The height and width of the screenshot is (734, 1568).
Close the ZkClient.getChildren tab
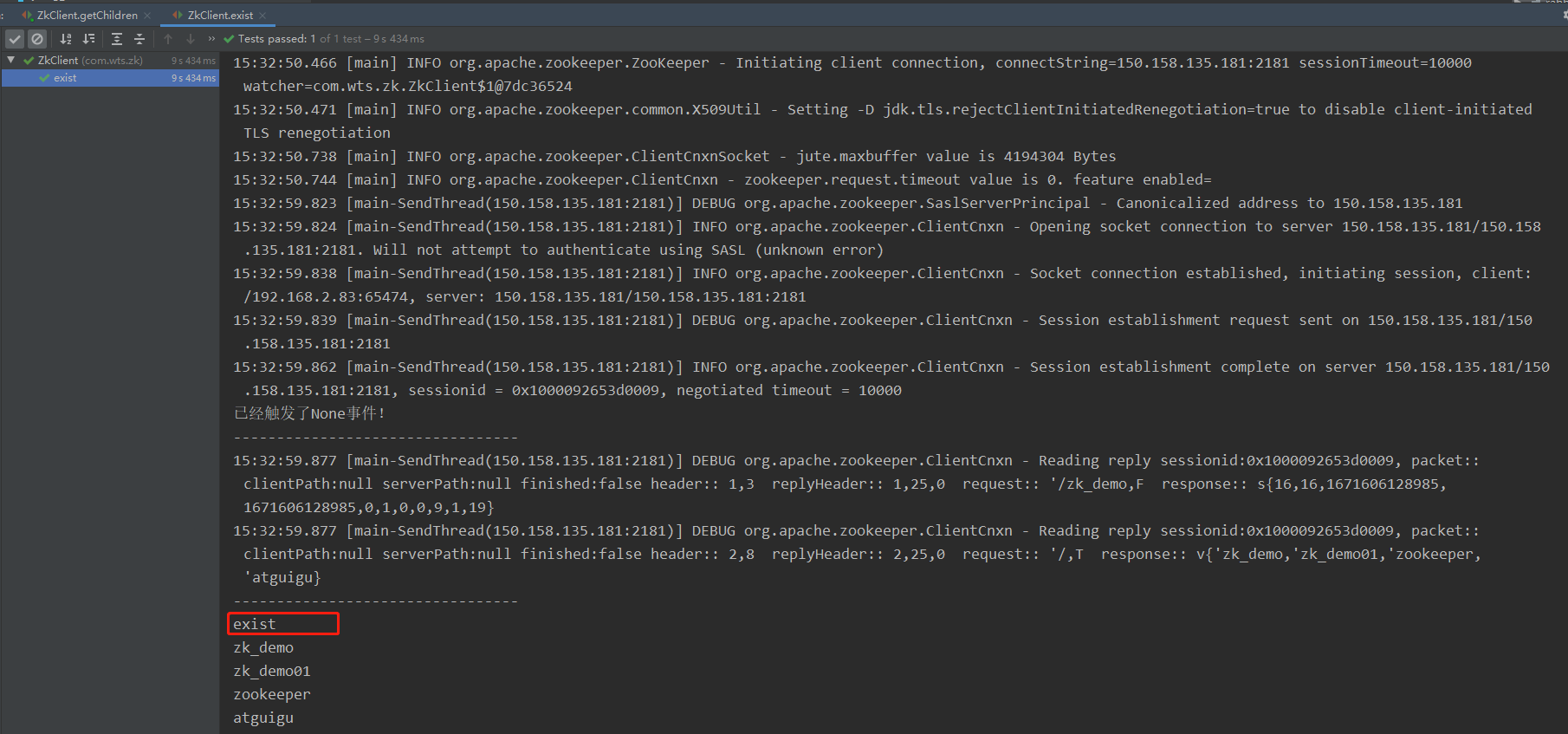coord(147,16)
